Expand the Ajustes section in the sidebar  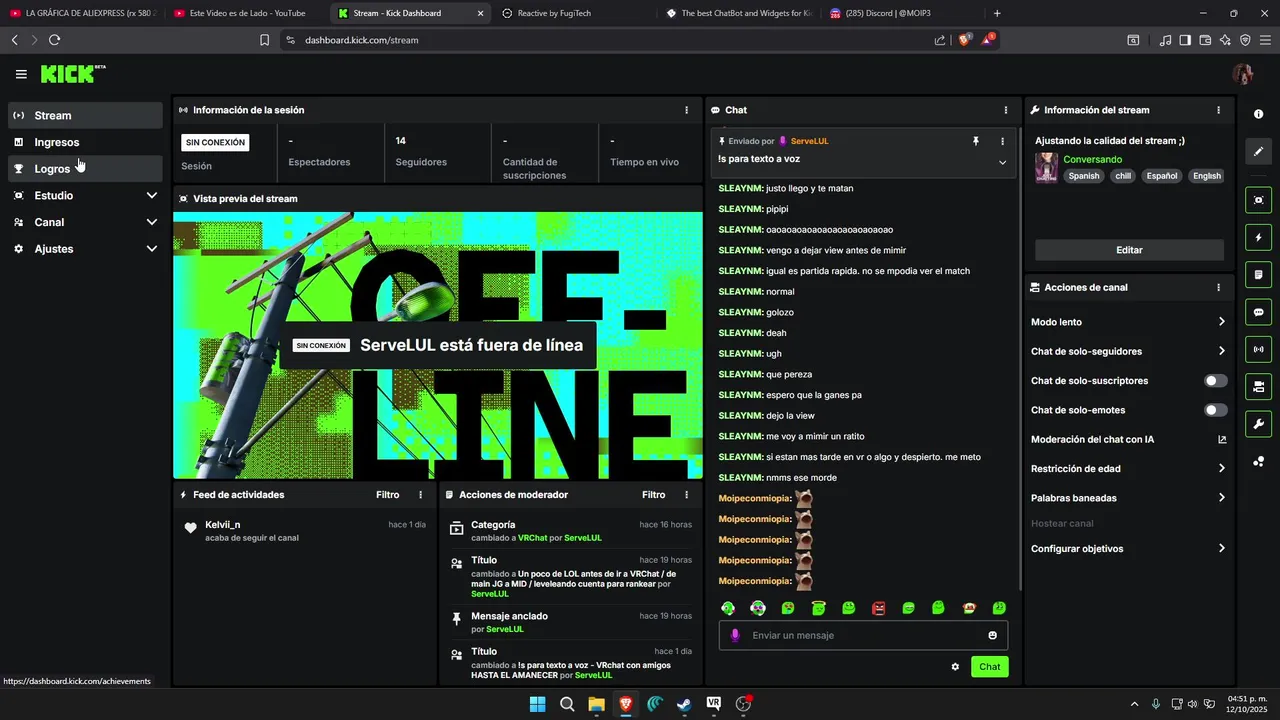coord(85,248)
